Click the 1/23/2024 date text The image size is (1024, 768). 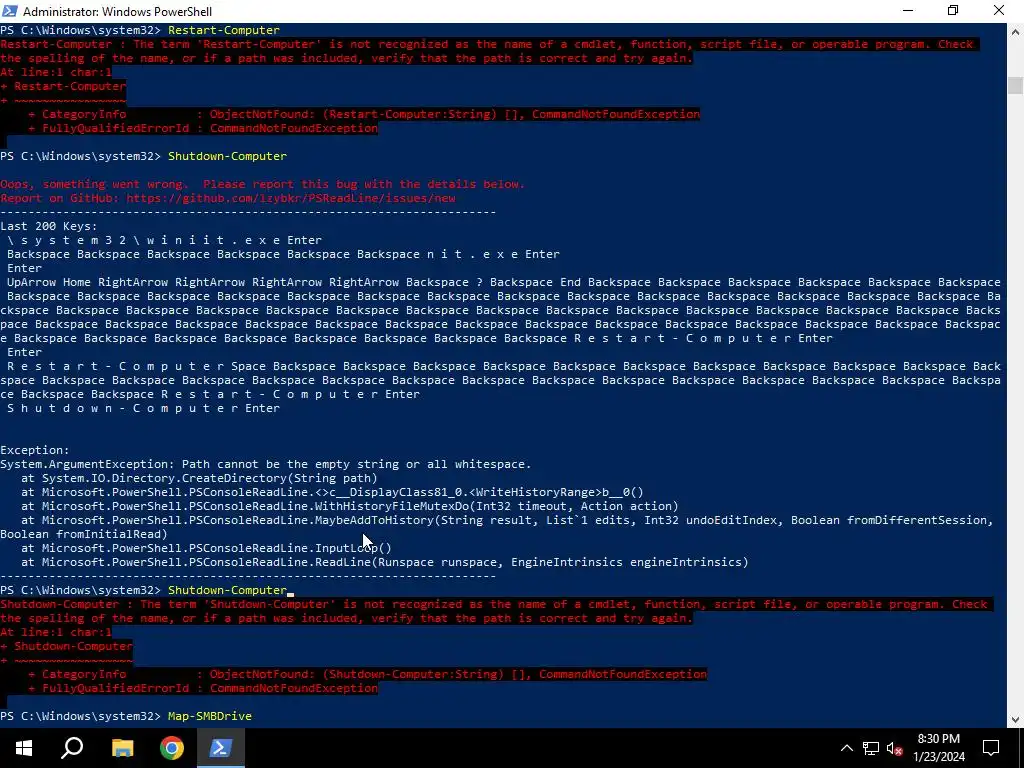tap(939, 757)
